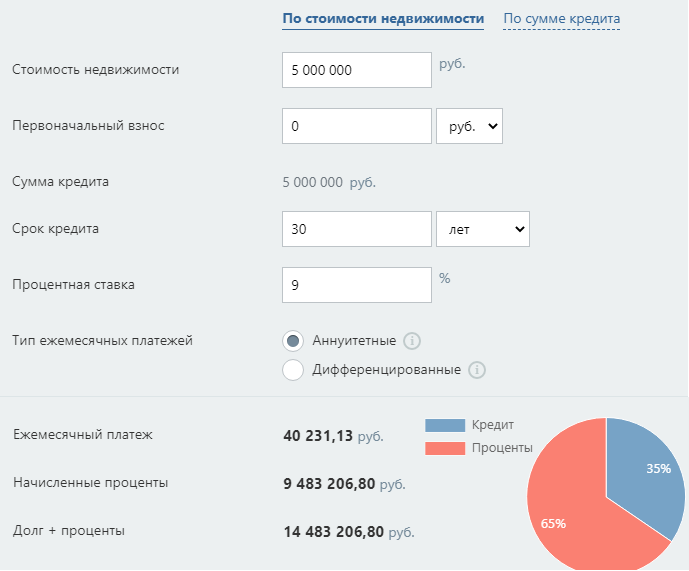
Task: Switch to По сумме кредита tab
Action: pyautogui.click(x=561, y=18)
